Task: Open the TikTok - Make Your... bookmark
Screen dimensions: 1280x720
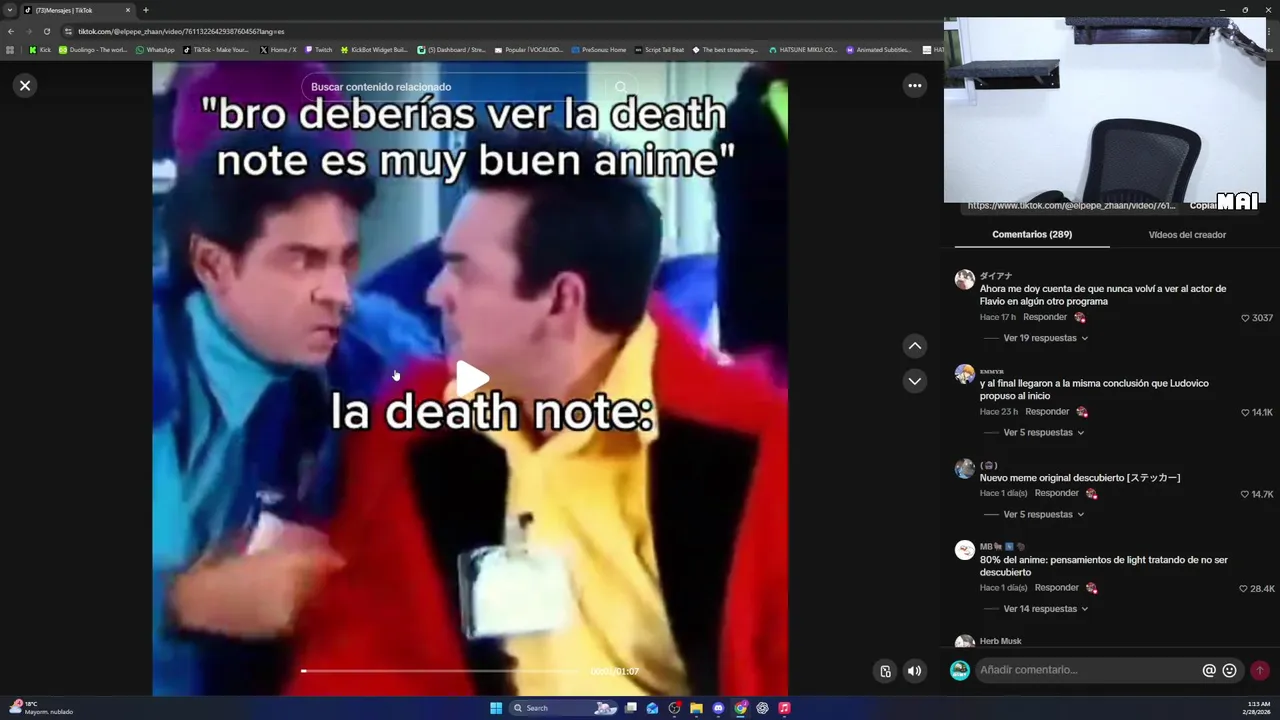Action: pos(215,49)
